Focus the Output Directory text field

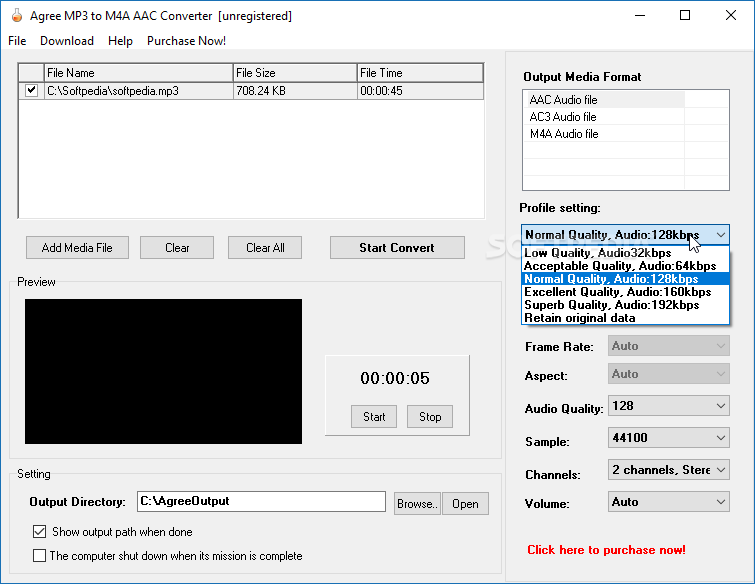point(261,501)
